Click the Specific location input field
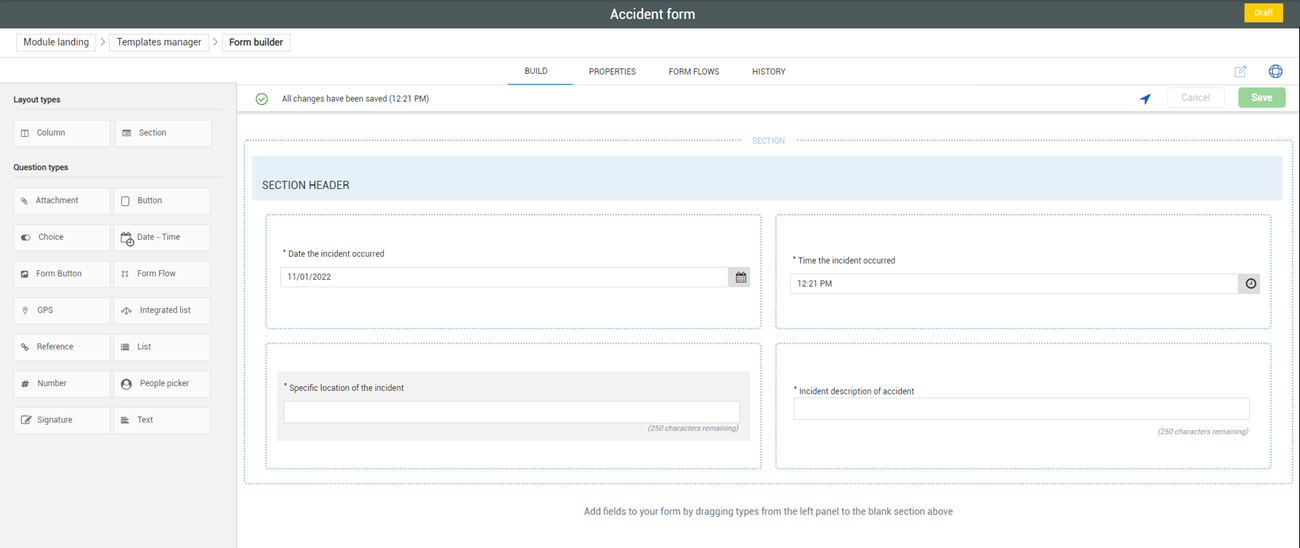Image resolution: width=1300 pixels, height=548 pixels. pos(511,412)
